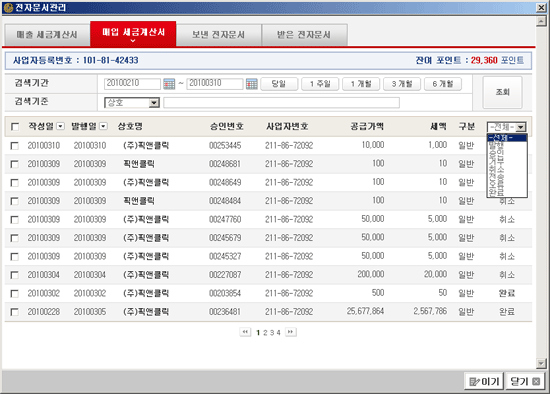Image resolution: width=550 pixels, height=394 pixels.
Task: Click current page number 1
Action: pos(258,333)
